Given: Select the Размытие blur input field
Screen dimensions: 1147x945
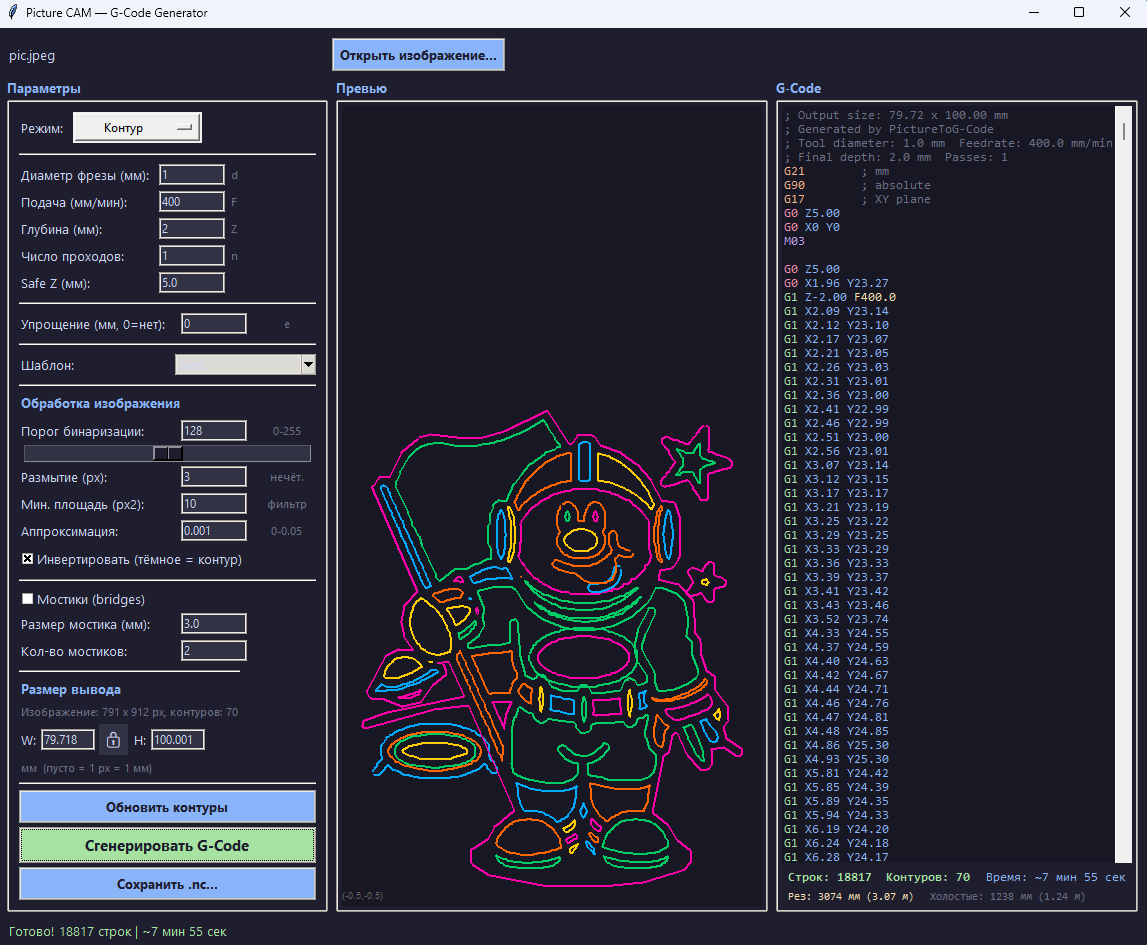Looking at the screenshot, I should point(213,477).
